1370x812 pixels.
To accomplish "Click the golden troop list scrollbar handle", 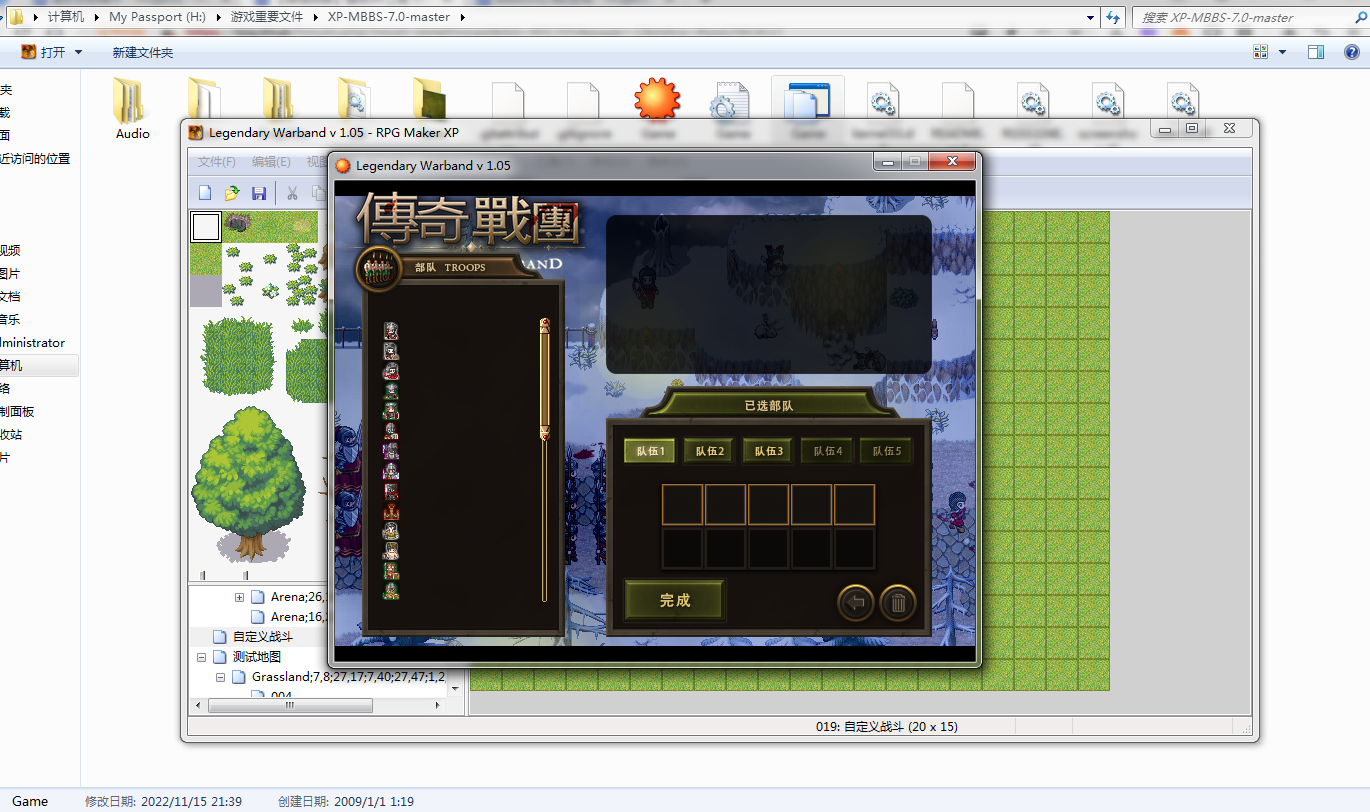I will pos(545,380).
